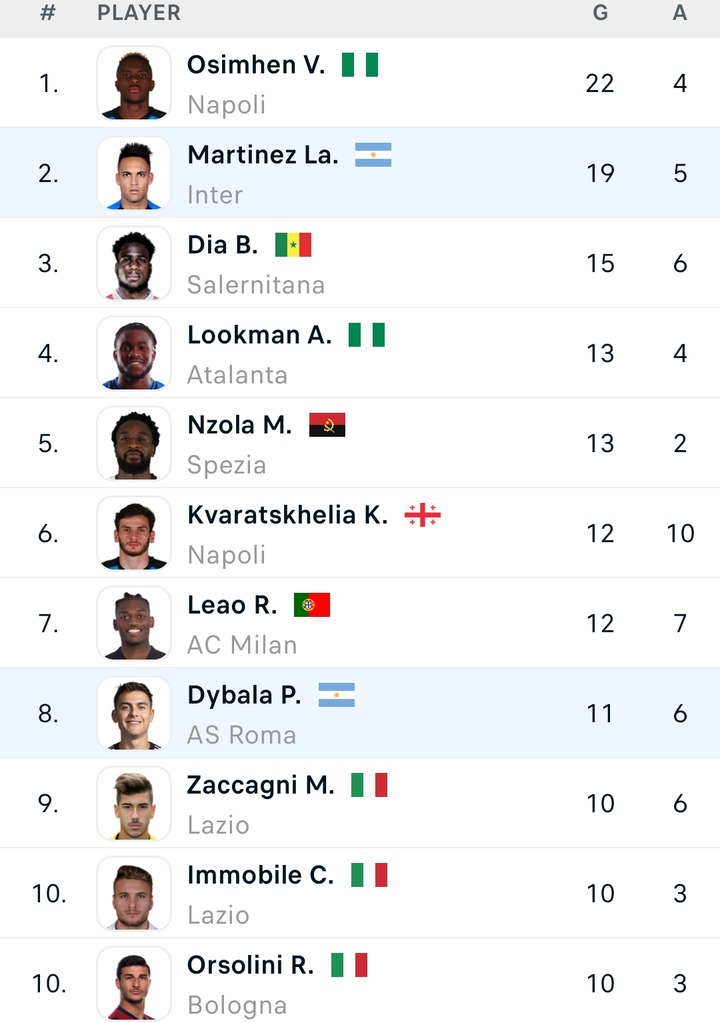Image resolution: width=720 pixels, height=1023 pixels.
Task: Sort by the G goals column header
Action: [x=601, y=13]
